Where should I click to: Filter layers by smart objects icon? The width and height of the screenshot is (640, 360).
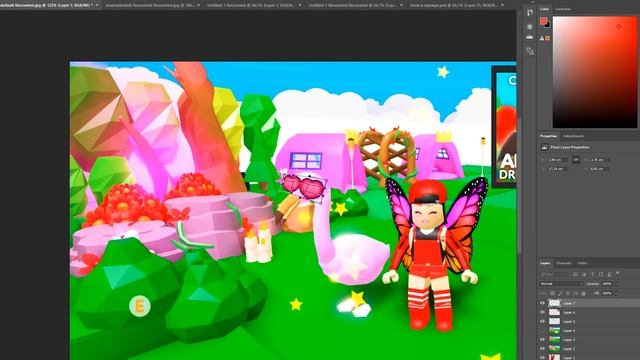(x=609, y=274)
